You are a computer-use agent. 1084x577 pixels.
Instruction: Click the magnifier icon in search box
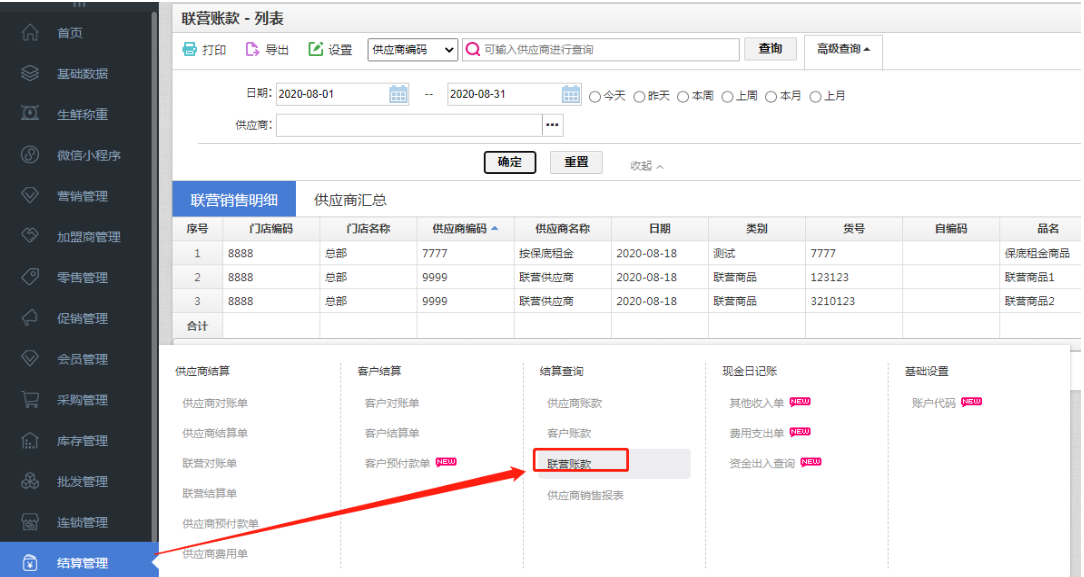tap(473, 49)
